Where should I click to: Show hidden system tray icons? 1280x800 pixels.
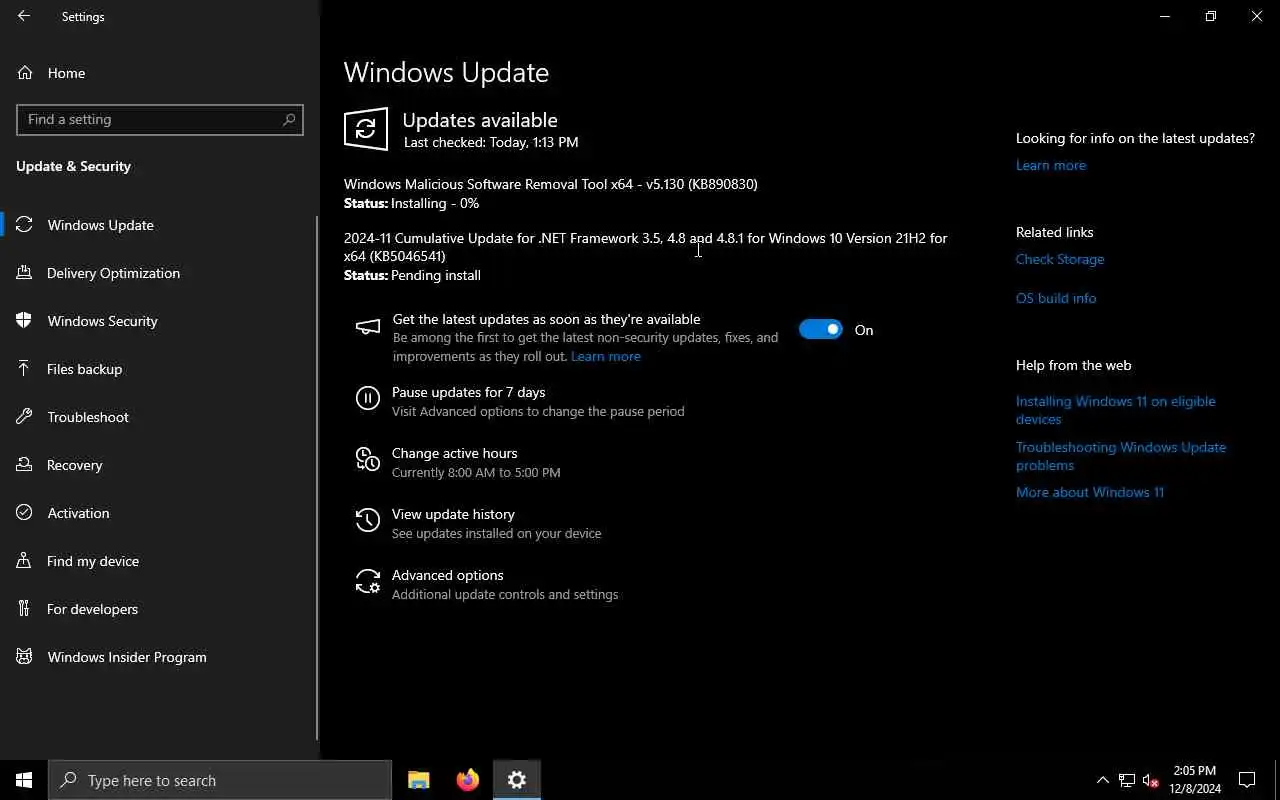(x=1103, y=780)
